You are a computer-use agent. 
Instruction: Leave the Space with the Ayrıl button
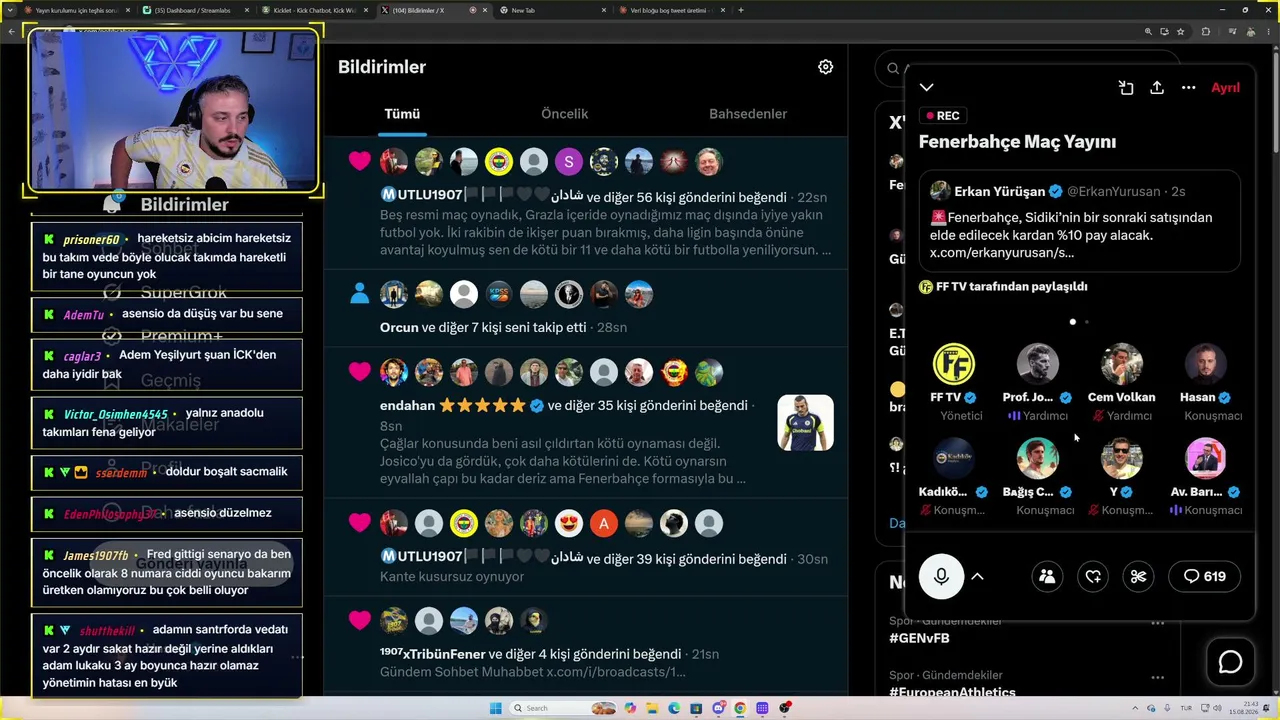[1225, 88]
